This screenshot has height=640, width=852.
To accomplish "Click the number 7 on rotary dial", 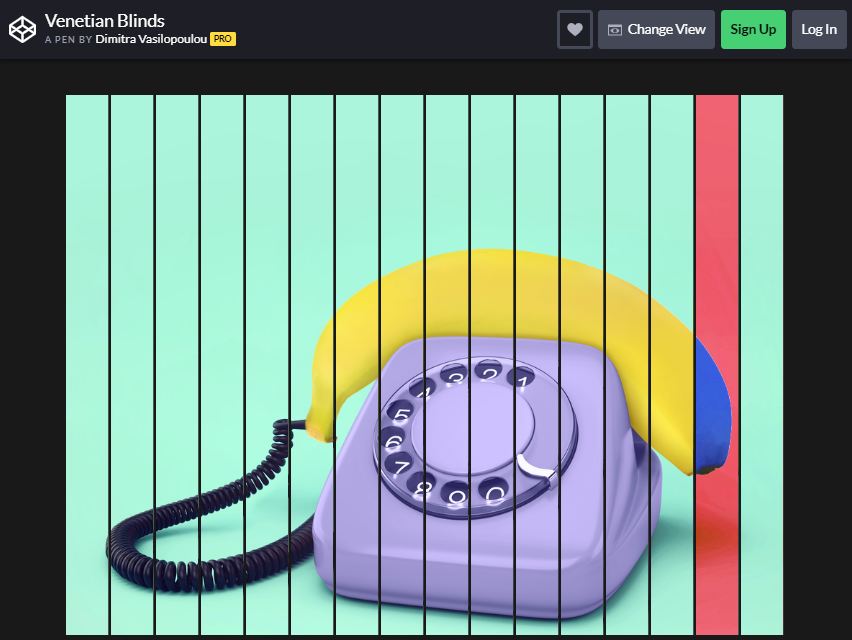I will click(x=401, y=466).
